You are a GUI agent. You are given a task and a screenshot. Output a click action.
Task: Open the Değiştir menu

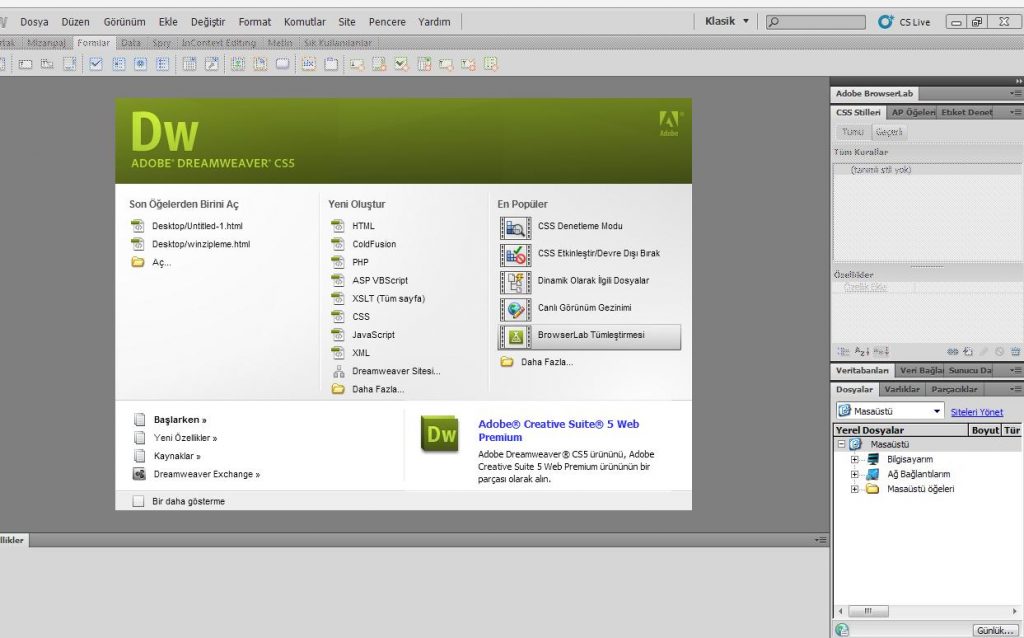point(208,22)
